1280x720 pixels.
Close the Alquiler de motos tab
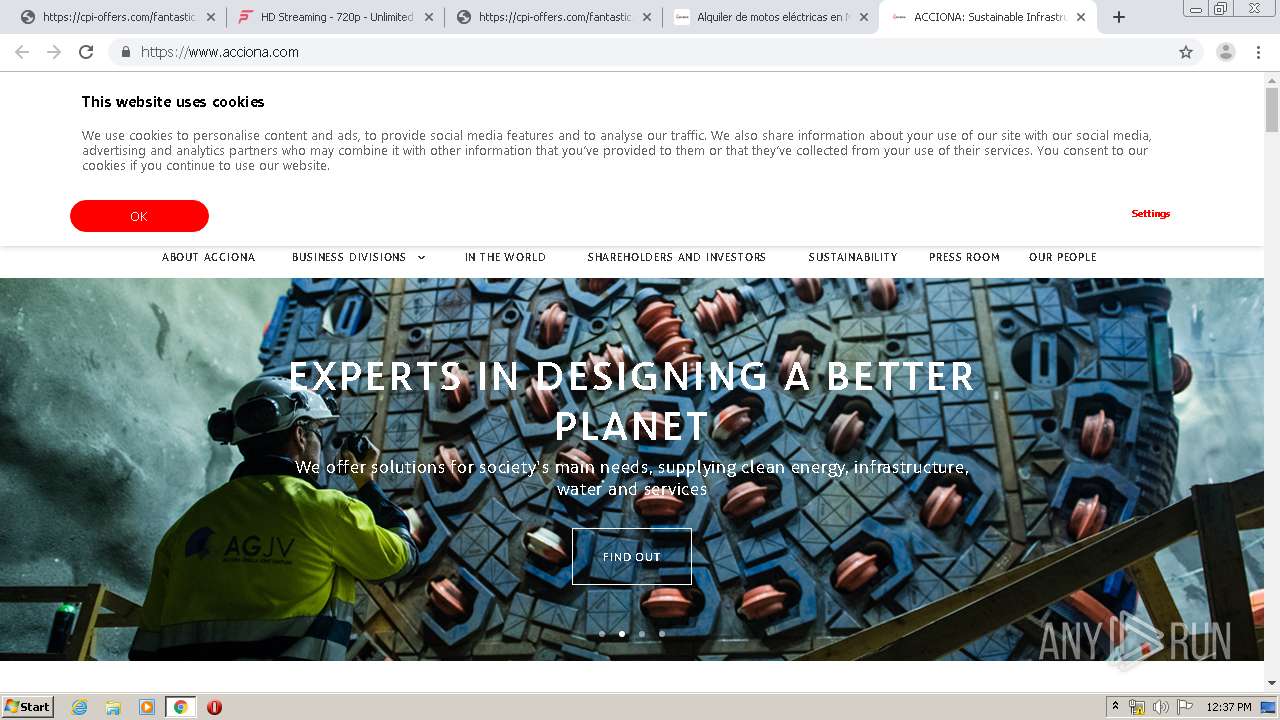[x=864, y=17]
